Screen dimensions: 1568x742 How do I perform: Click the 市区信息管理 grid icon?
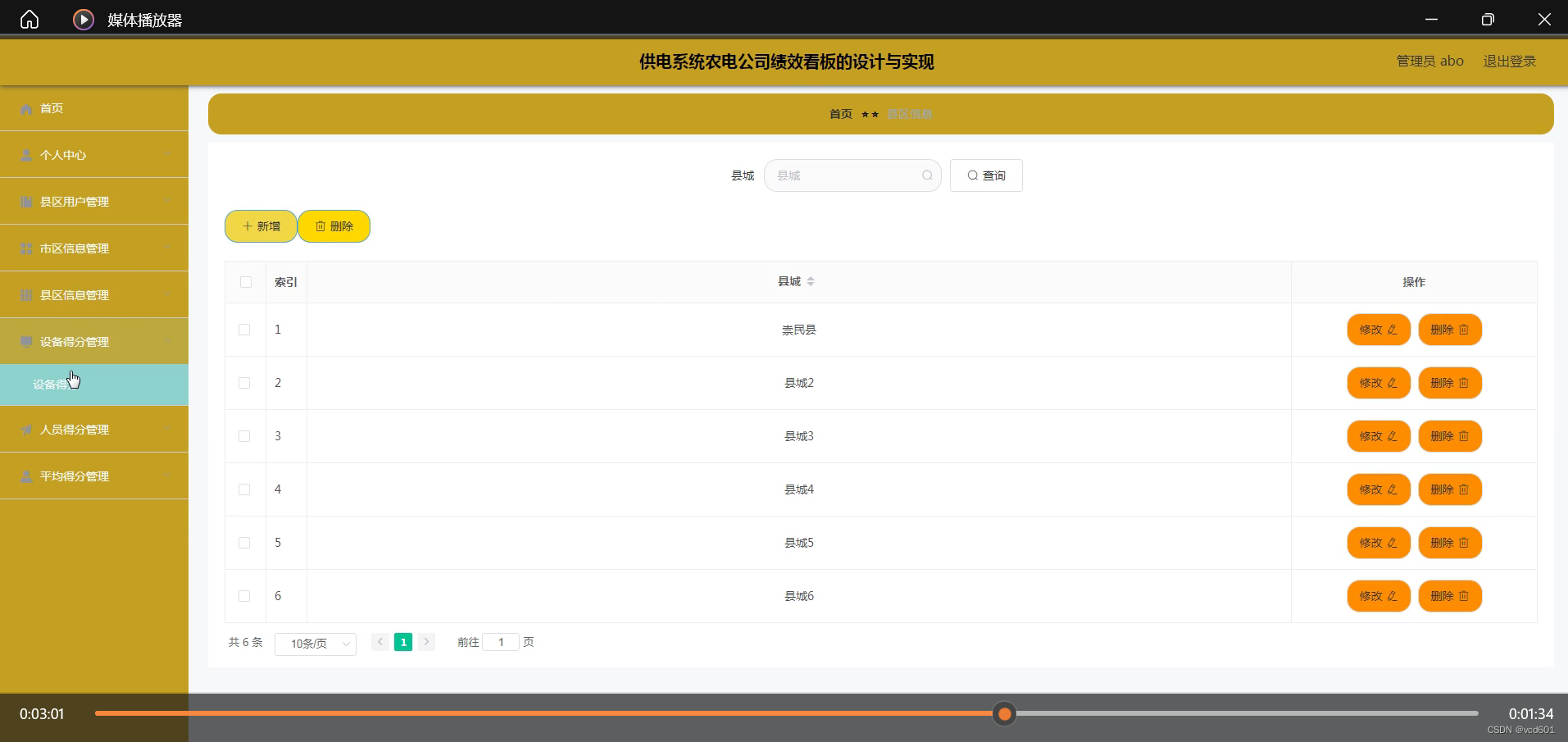[25, 248]
